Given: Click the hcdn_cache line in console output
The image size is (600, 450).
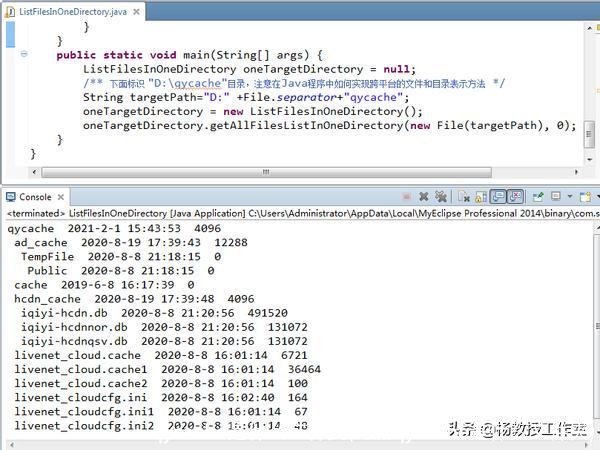Looking at the screenshot, I should (134, 298).
